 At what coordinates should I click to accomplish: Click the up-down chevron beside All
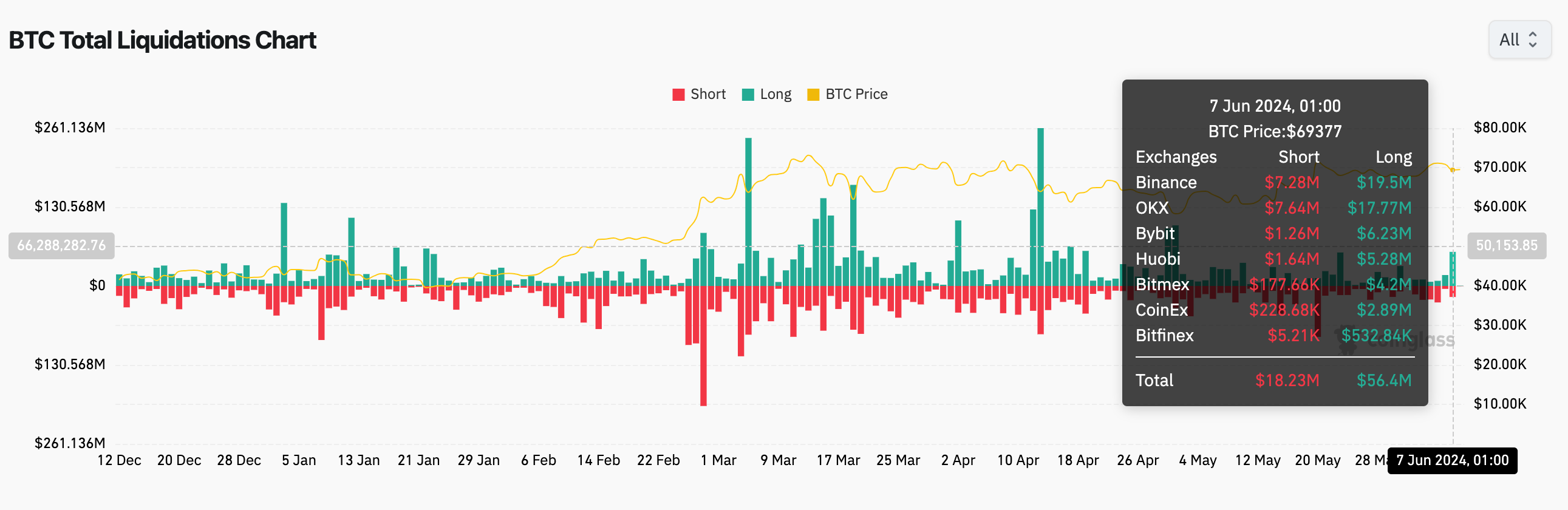click(x=1533, y=39)
